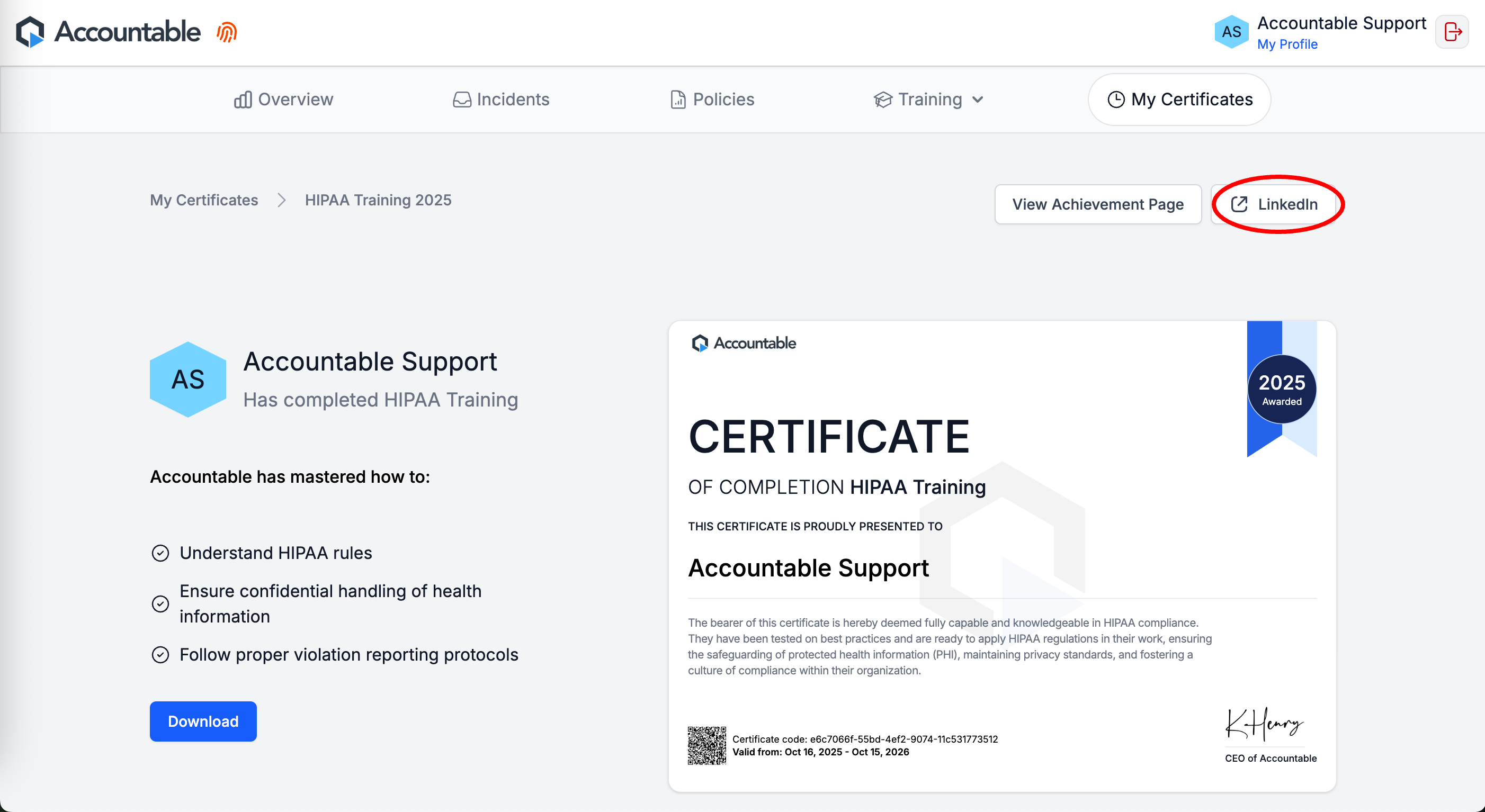This screenshot has width=1485, height=812.
Task: Click the Training dropdown arrow
Action: pos(978,100)
